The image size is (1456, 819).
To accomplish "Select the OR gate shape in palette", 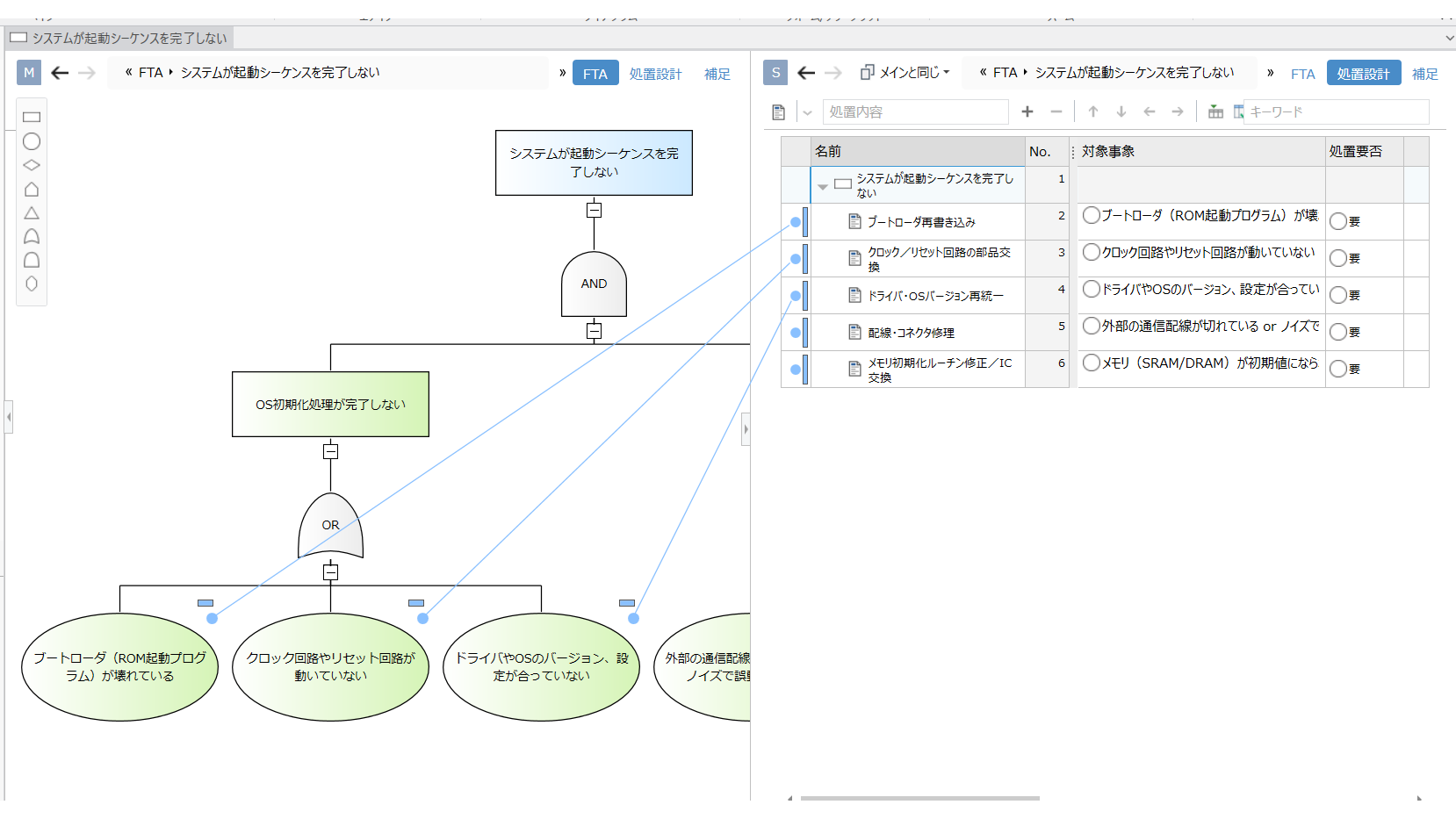I will pyautogui.click(x=32, y=236).
